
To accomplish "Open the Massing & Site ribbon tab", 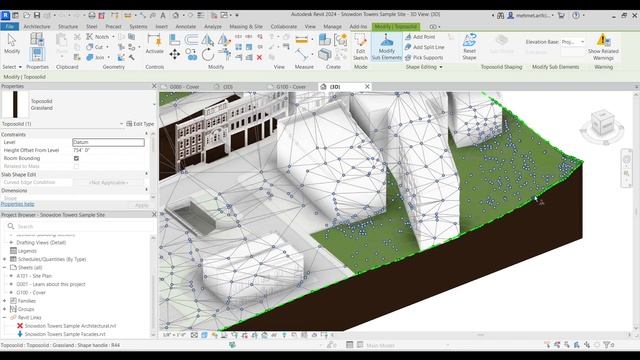I will pyautogui.click(x=246, y=27).
